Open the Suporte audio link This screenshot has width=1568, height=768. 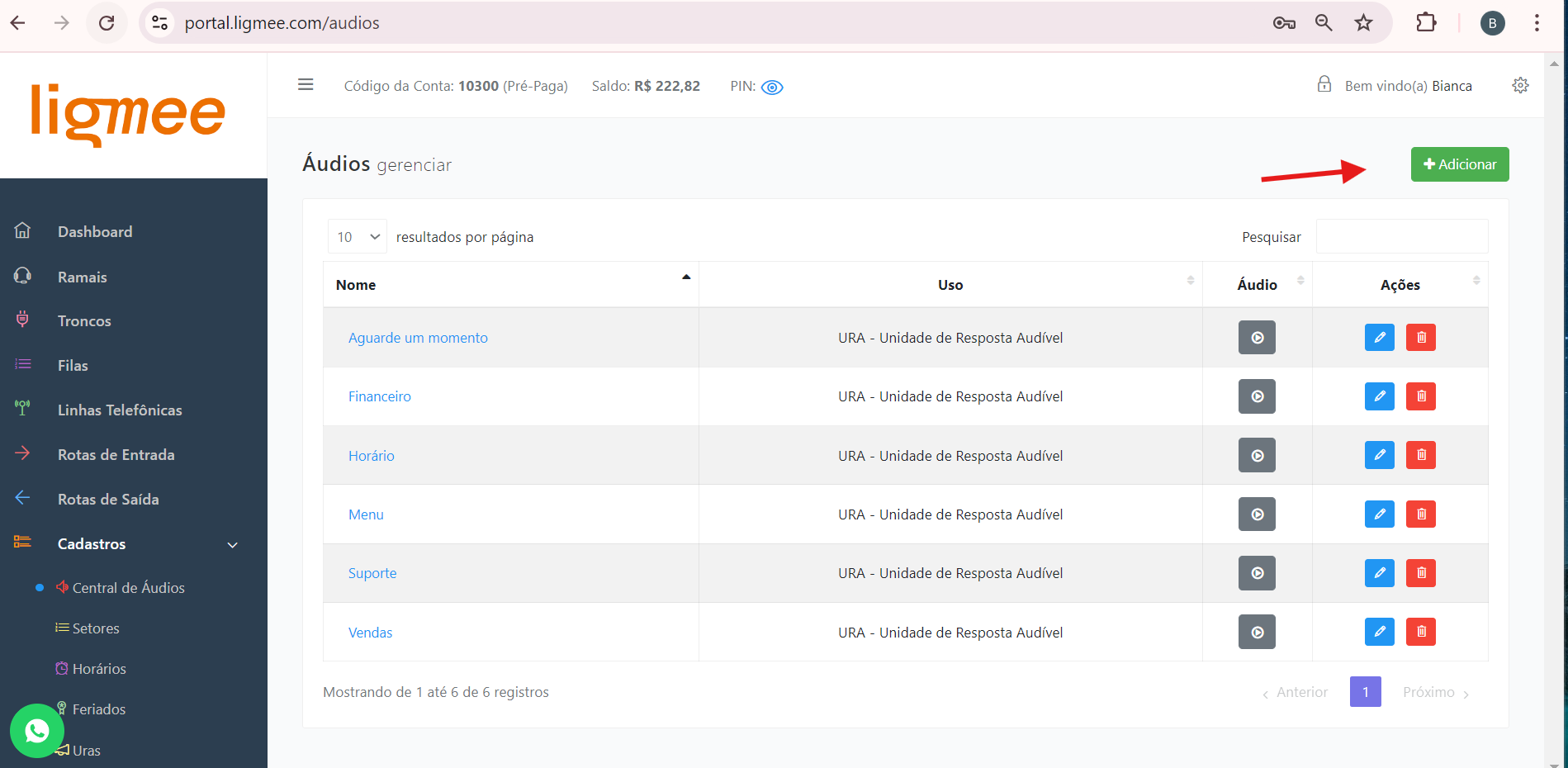372,573
